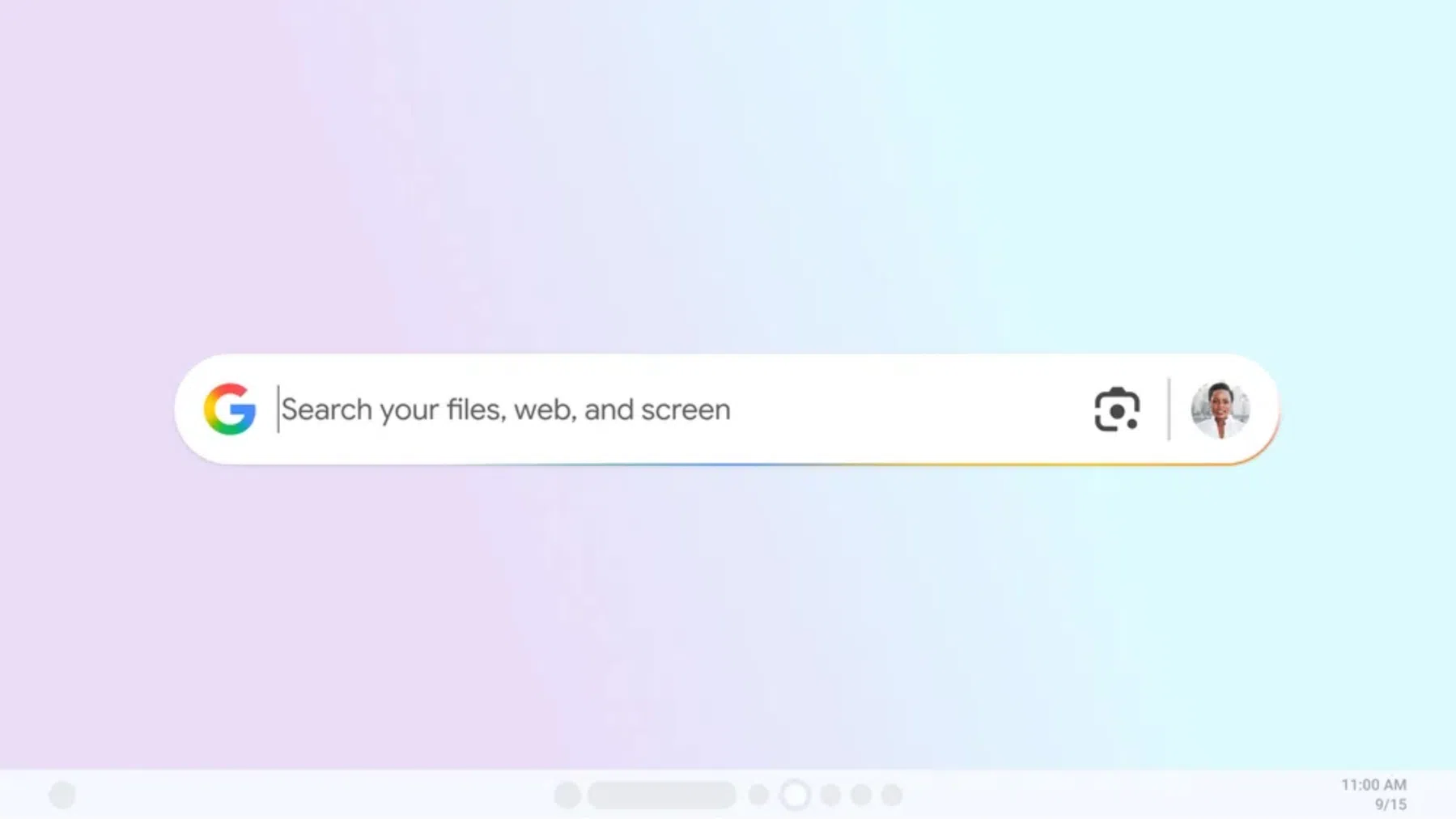Viewport: 1456px width, 819px height.
Task: Open Google Lens screen search camera icon
Action: 1117,409
